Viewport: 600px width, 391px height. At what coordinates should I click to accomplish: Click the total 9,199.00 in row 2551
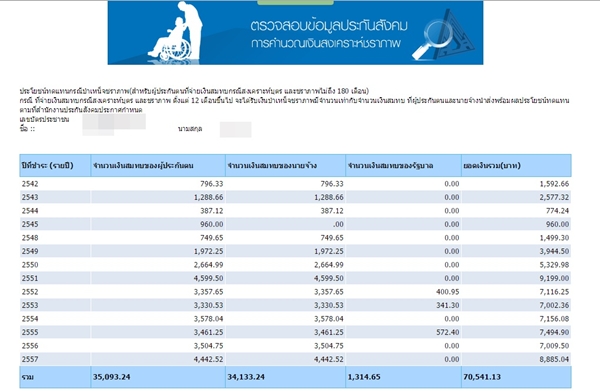554,278
